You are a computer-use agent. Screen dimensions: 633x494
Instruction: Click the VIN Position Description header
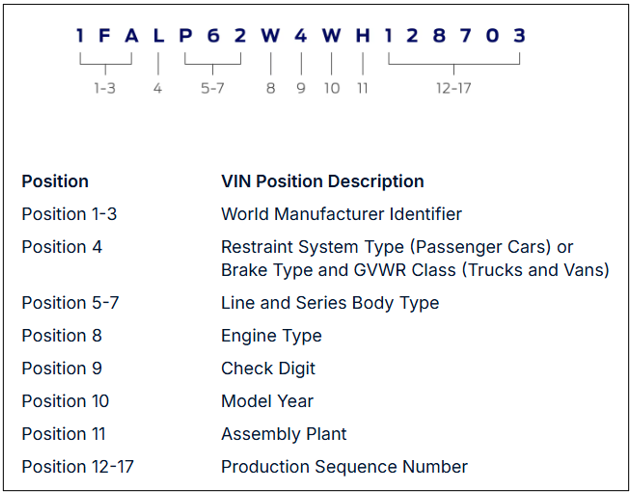coord(322,181)
